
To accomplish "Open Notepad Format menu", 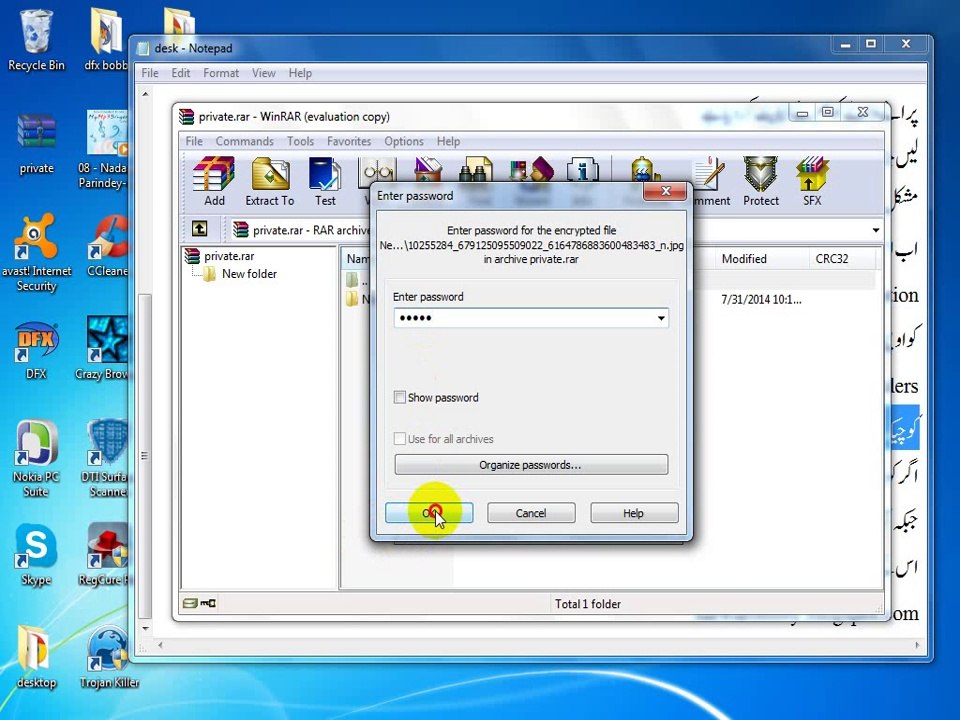I will pyautogui.click(x=221, y=73).
